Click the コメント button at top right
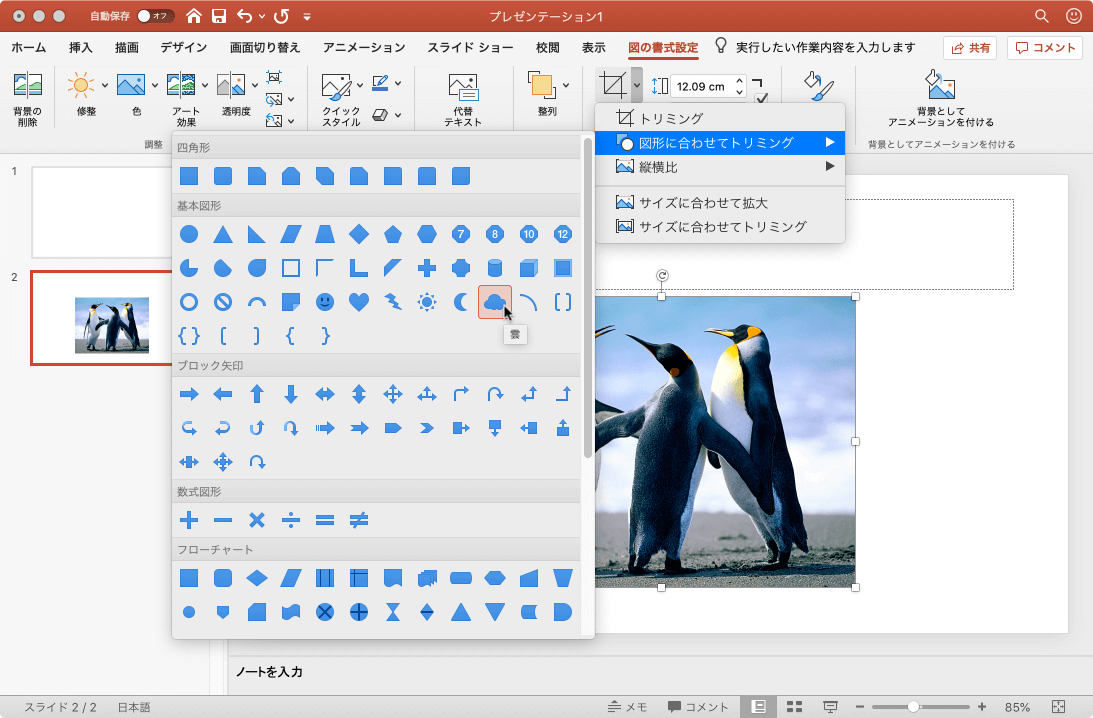1093x718 pixels. point(1045,47)
